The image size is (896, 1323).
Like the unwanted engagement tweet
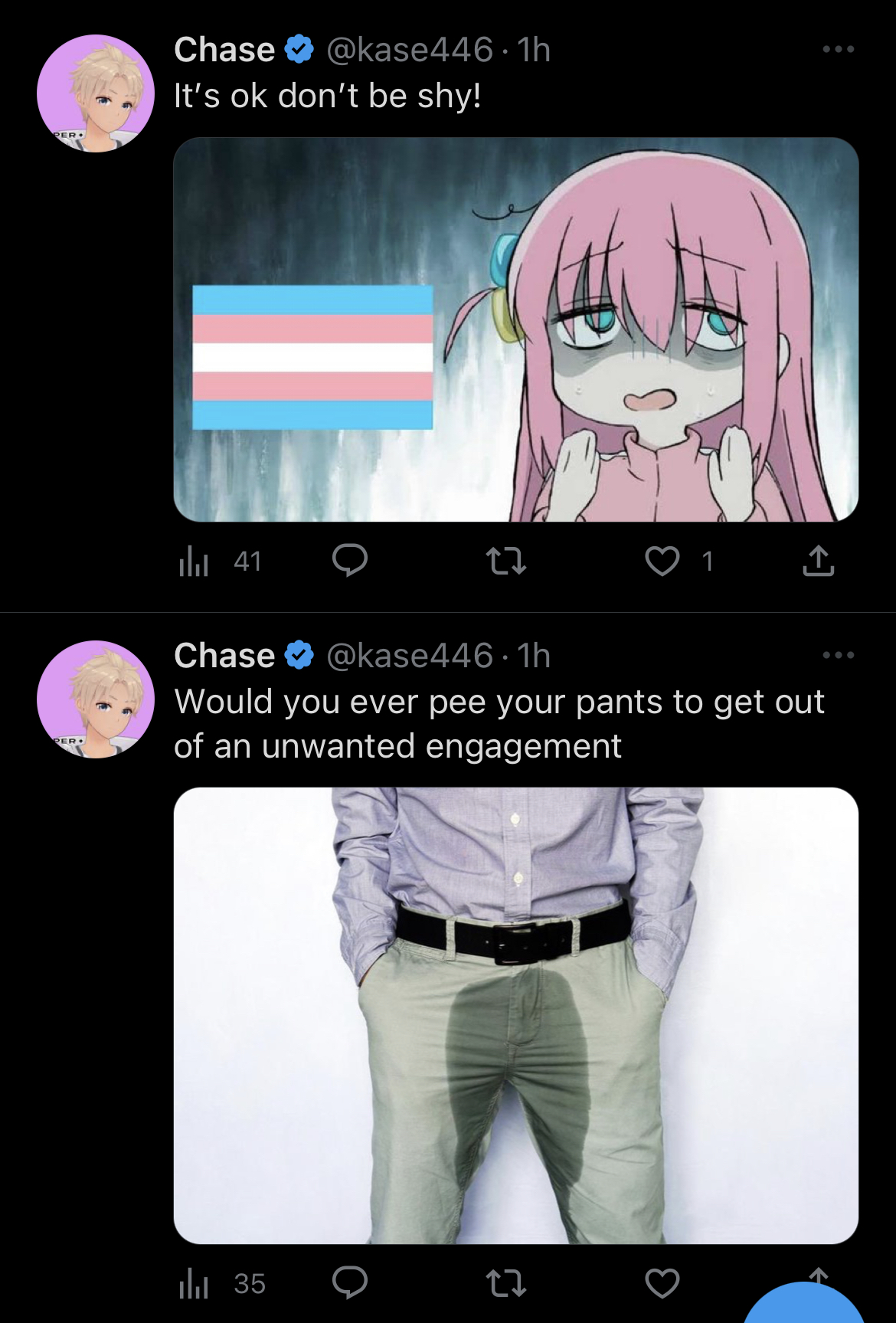[x=662, y=1283]
